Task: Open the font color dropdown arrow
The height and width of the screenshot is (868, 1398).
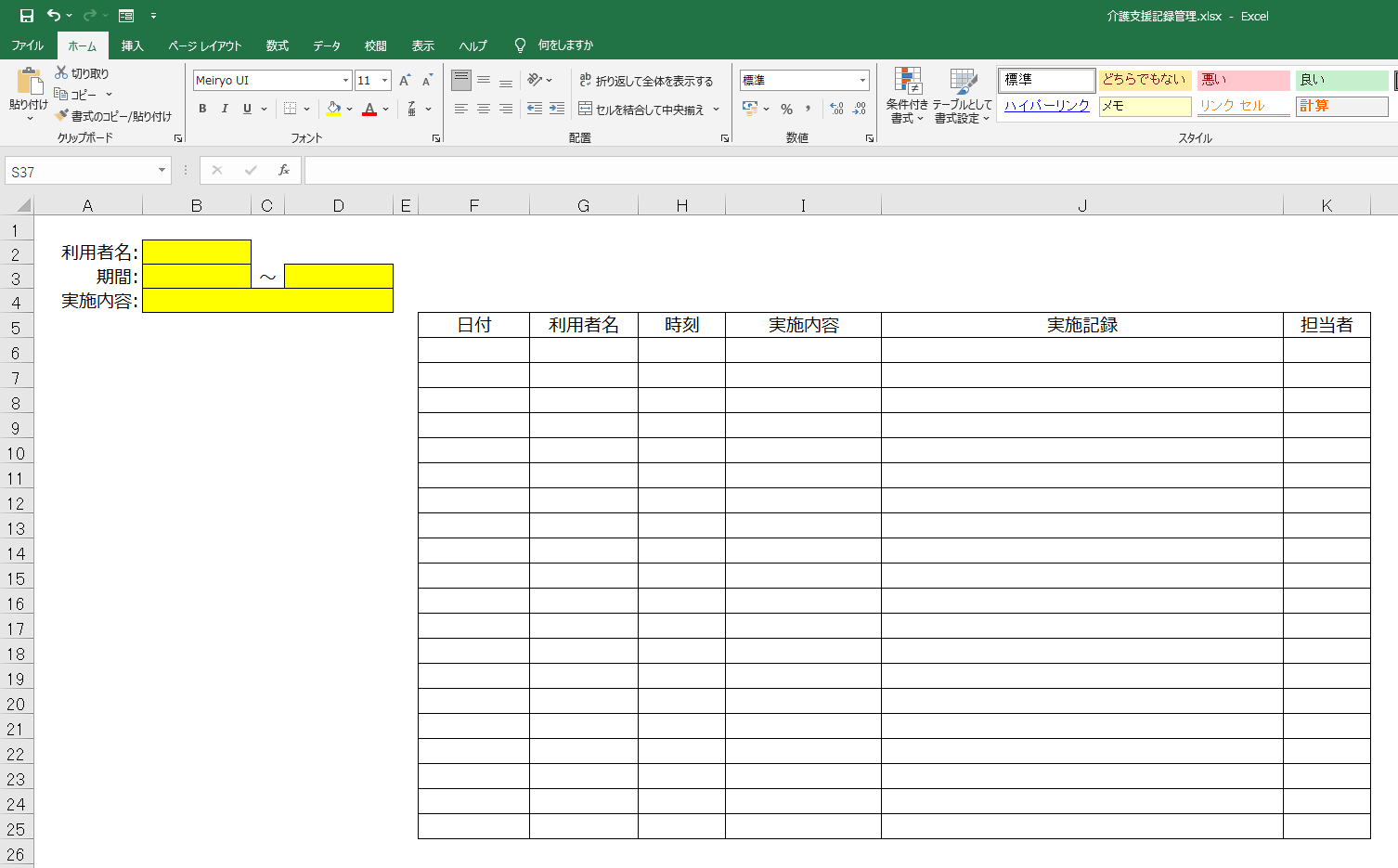Action: pos(385,110)
